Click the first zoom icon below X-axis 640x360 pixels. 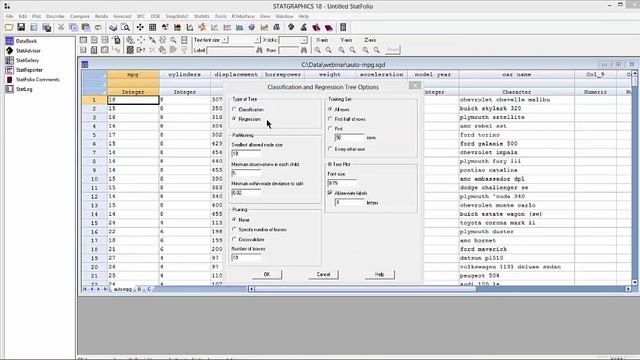tap(317, 50)
